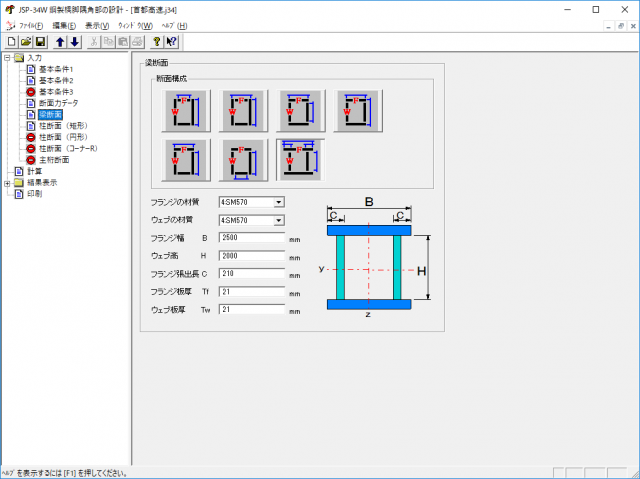640x479 pixels.
Task: Select 計算 in the tree
Action: tap(35, 171)
